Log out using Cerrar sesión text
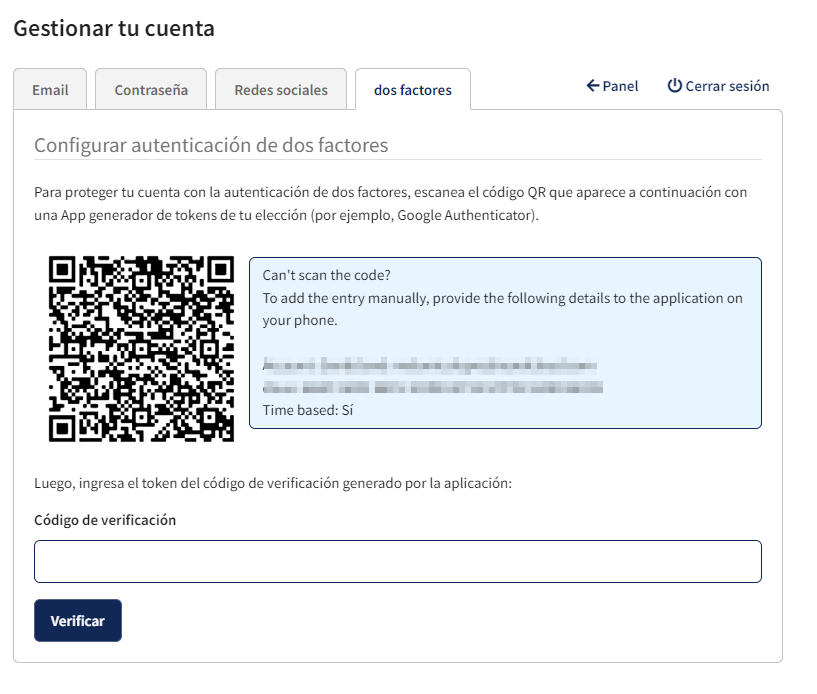 click(x=727, y=86)
